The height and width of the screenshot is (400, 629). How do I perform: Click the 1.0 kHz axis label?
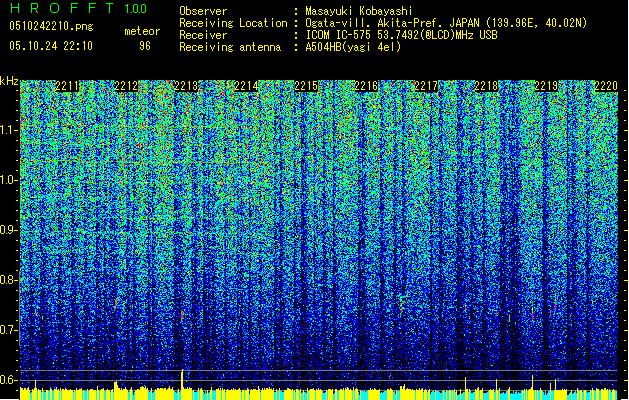click(x=10, y=180)
